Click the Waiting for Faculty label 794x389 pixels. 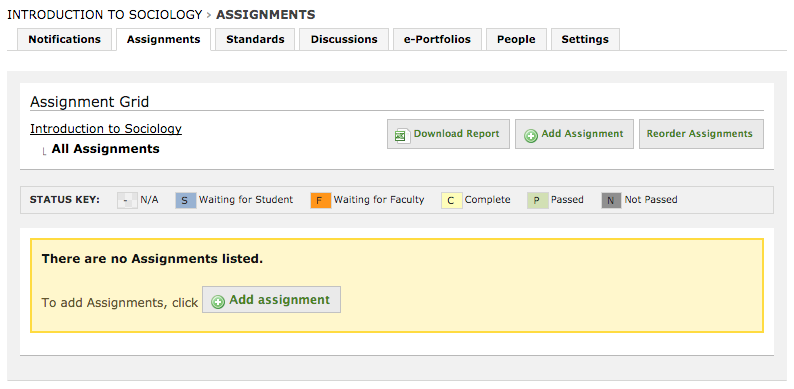coord(379,200)
